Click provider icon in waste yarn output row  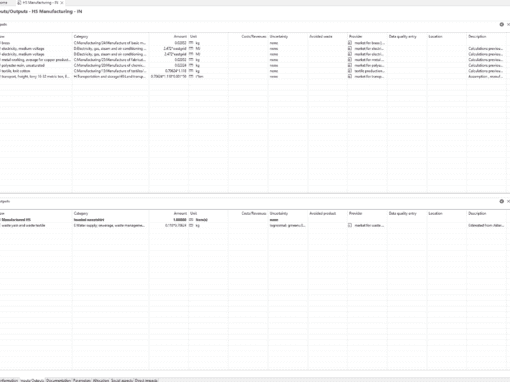click(x=350, y=225)
